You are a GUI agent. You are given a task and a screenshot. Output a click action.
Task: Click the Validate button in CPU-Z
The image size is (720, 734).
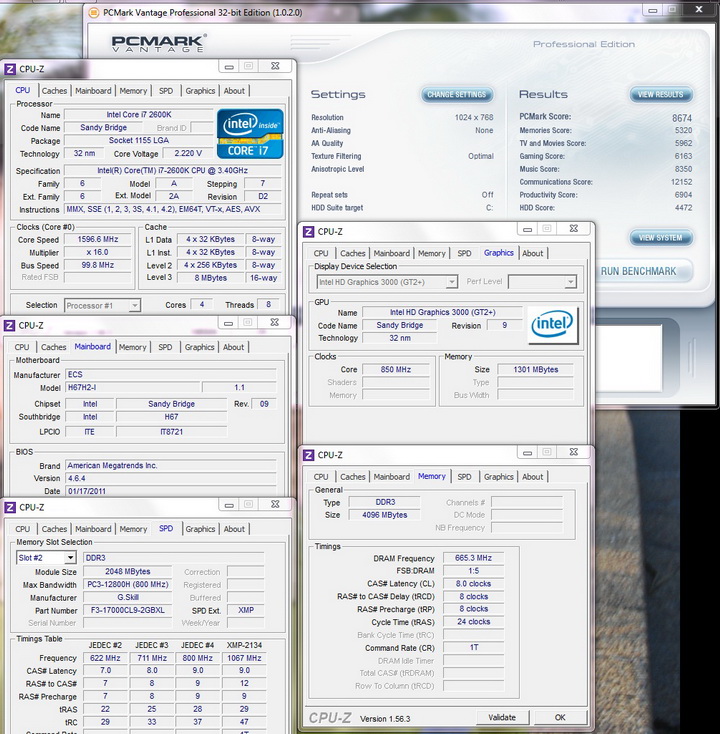(502, 717)
